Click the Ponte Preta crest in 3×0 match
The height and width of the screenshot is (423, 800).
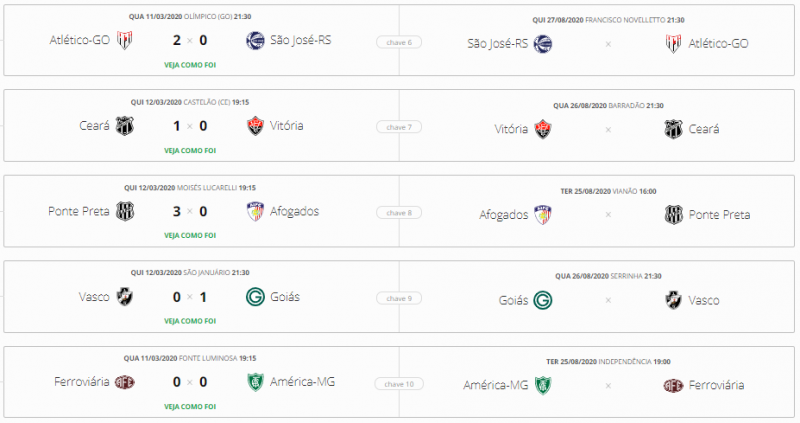[126, 212]
